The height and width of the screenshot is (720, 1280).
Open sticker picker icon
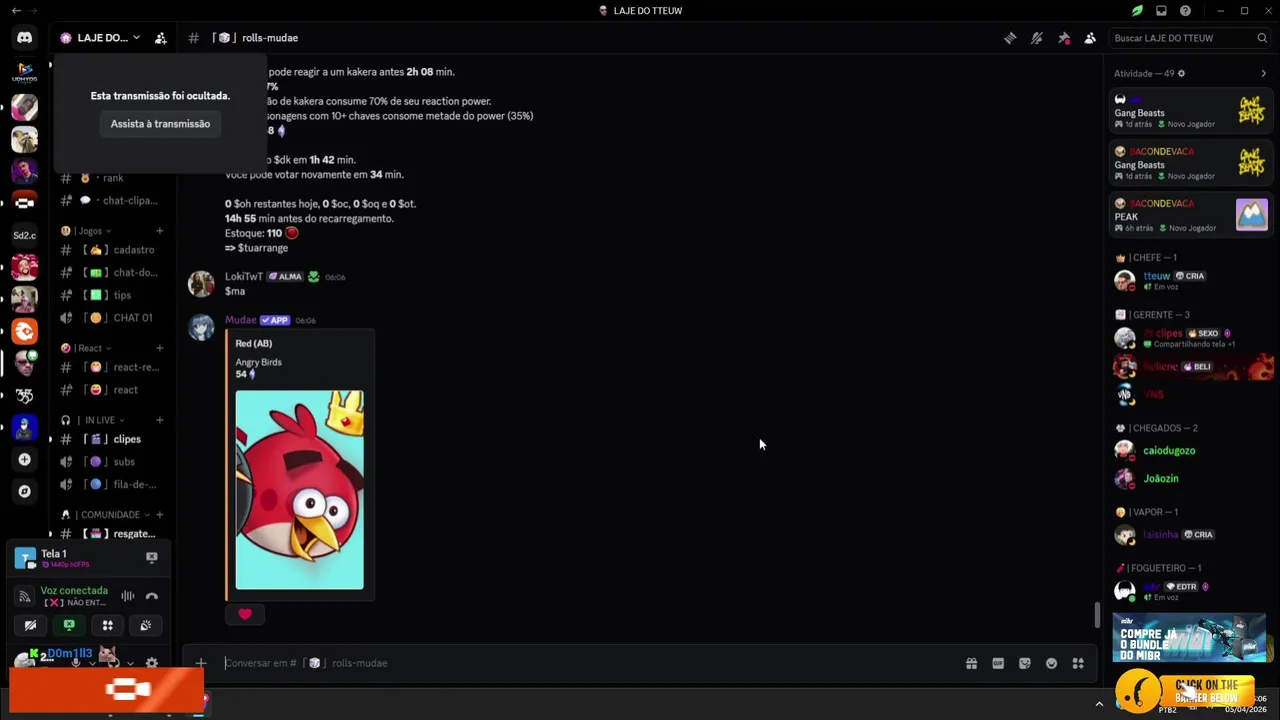(1025, 663)
